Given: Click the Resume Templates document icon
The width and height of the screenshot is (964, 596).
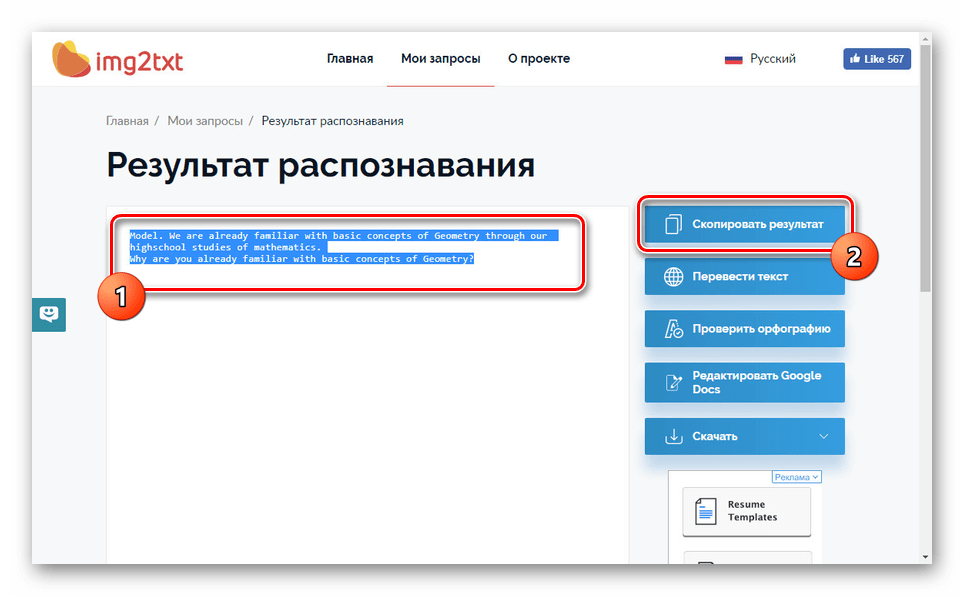Looking at the screenshot, I should 706,512.
